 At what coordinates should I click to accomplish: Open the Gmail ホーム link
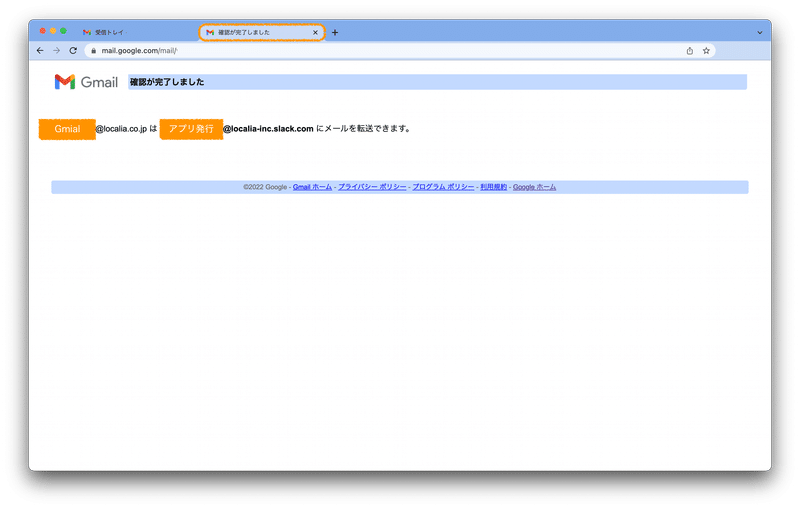click(312, 187)
